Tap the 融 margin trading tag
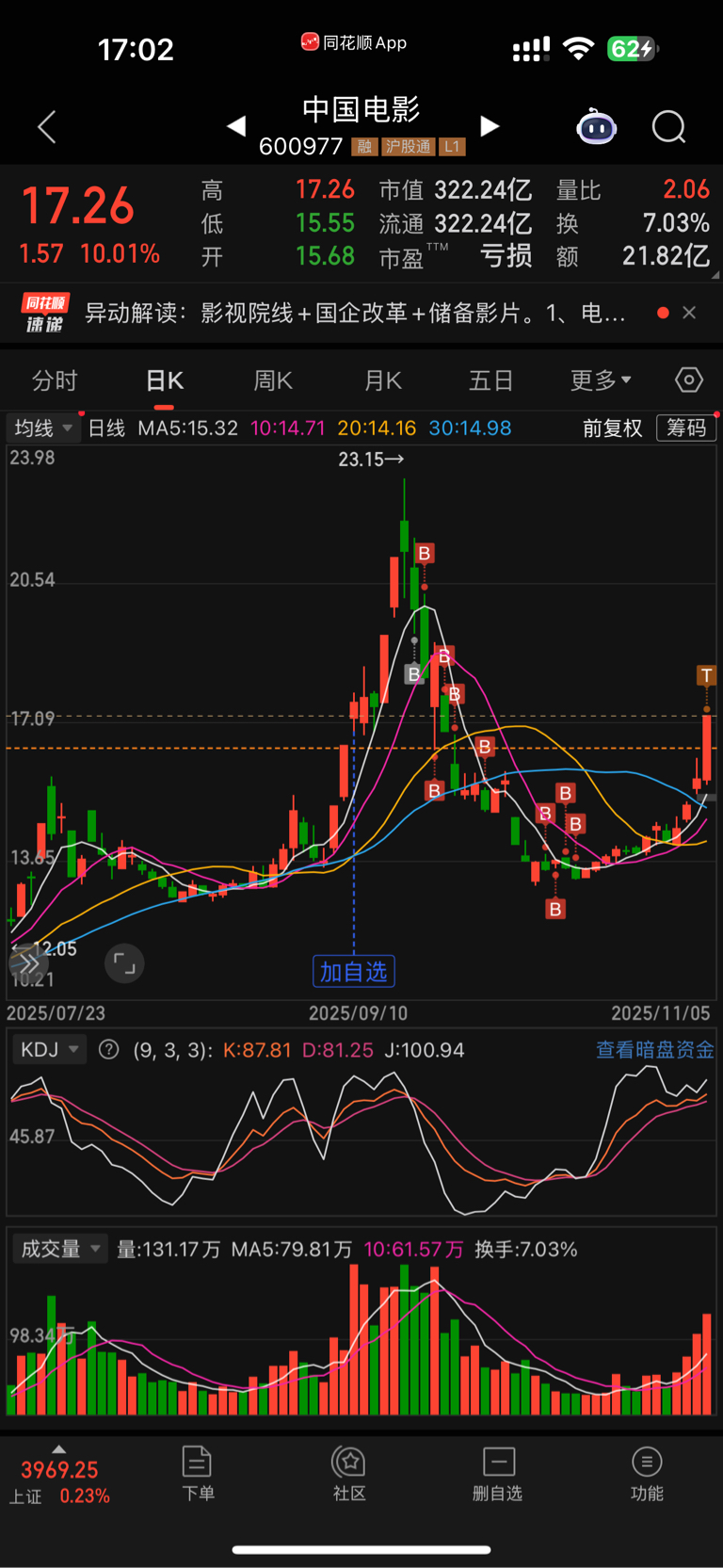Screen dimensions: 723x1568 tap(364, 147)
